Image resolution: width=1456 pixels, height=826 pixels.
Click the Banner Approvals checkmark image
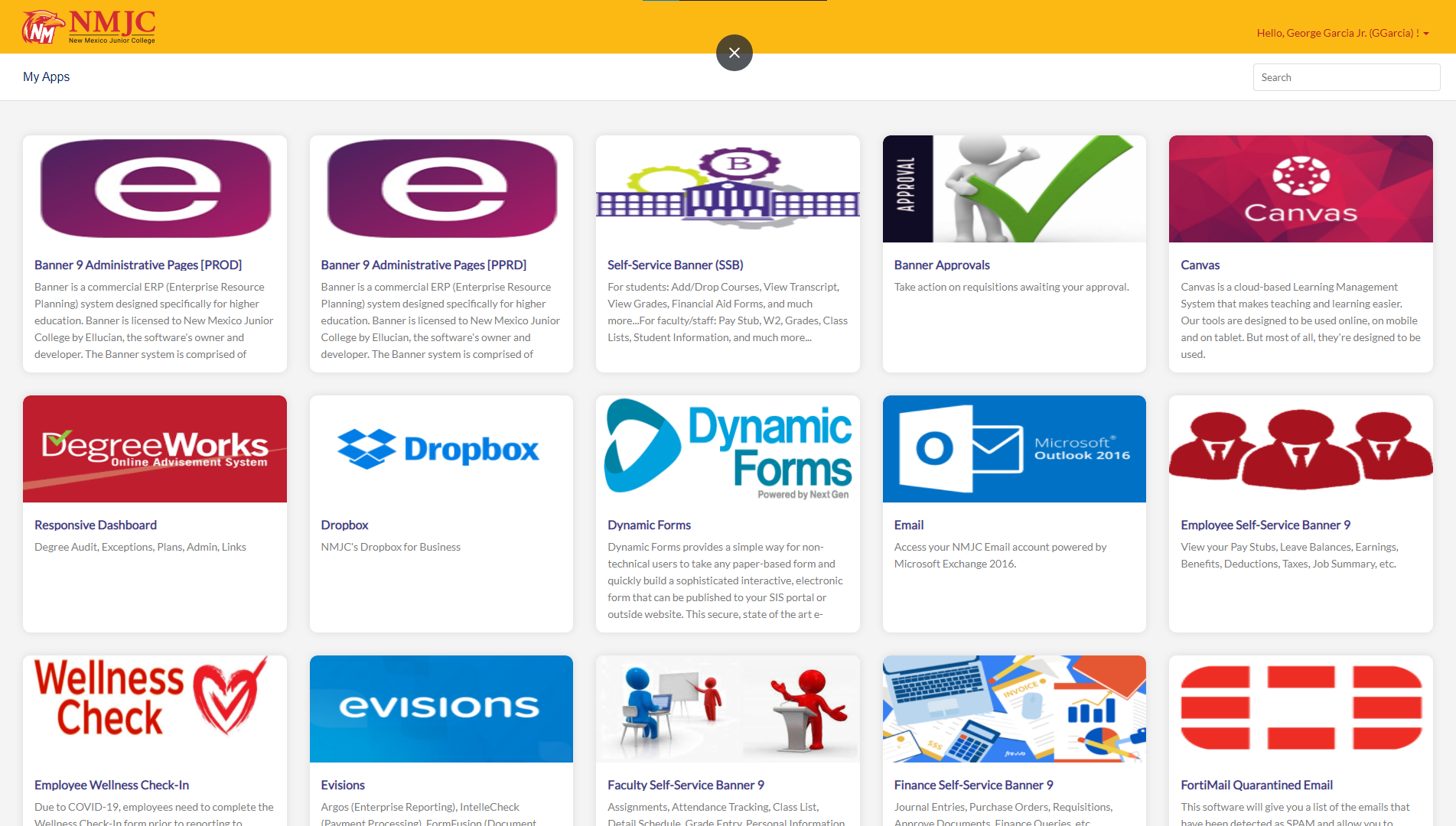pos(1015,189)
